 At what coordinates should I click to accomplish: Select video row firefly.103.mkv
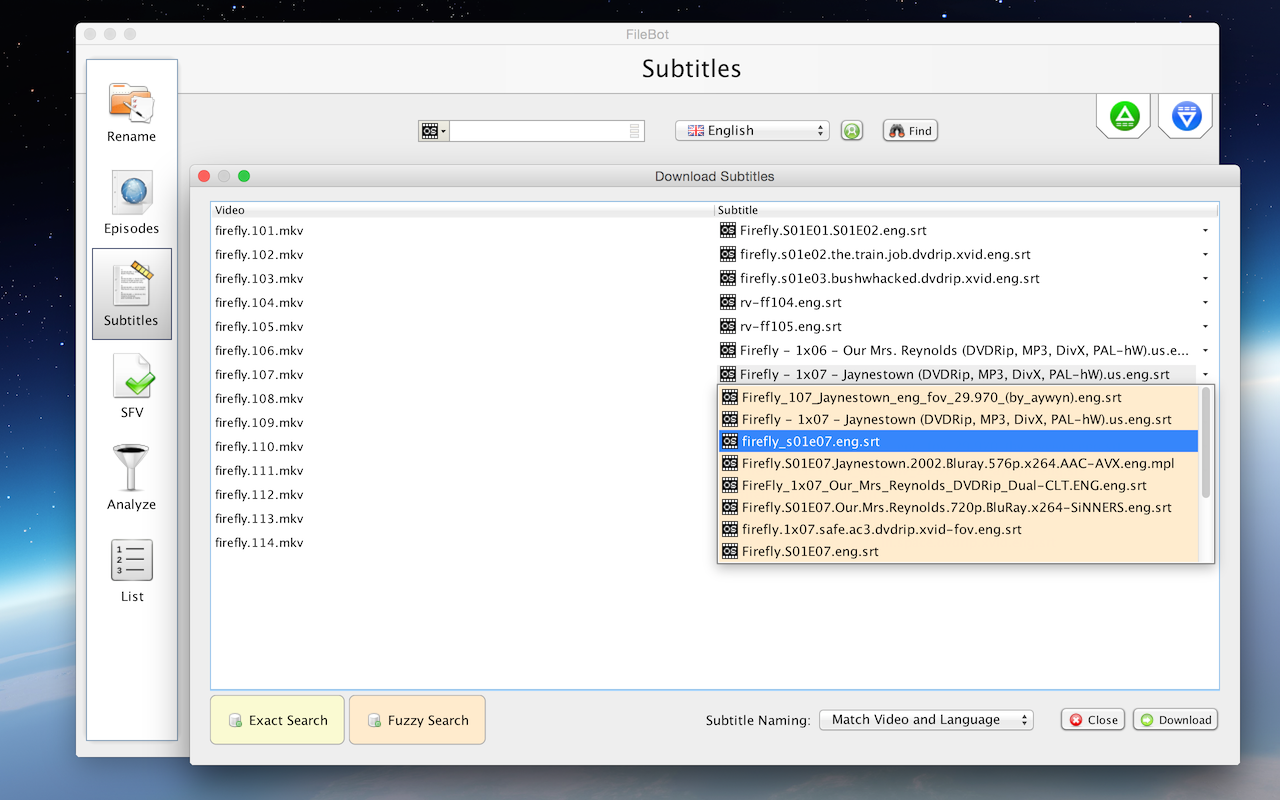click(259, 279)
